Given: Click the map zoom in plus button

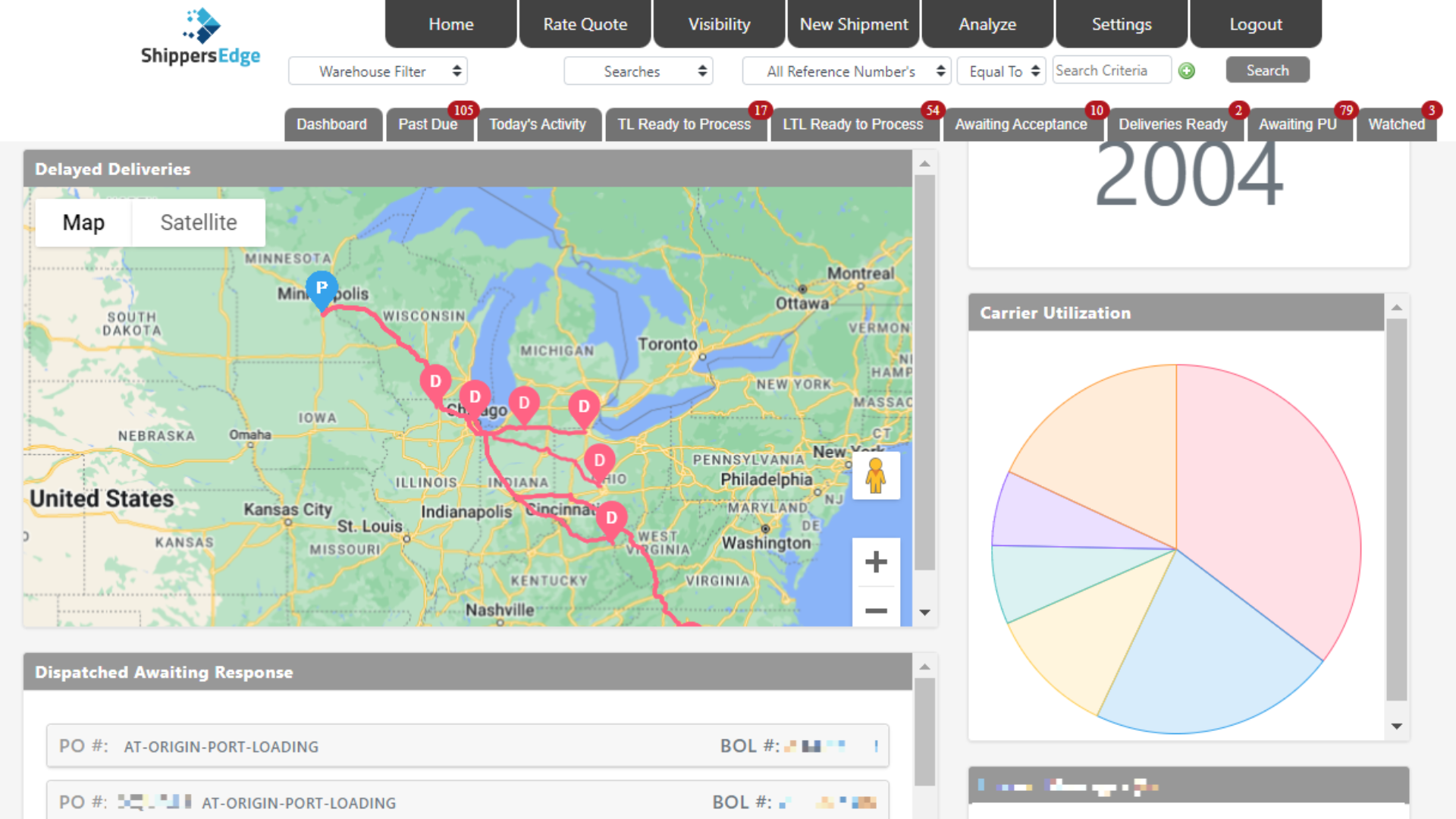Looking at the screenshot, I should [875, 562].
